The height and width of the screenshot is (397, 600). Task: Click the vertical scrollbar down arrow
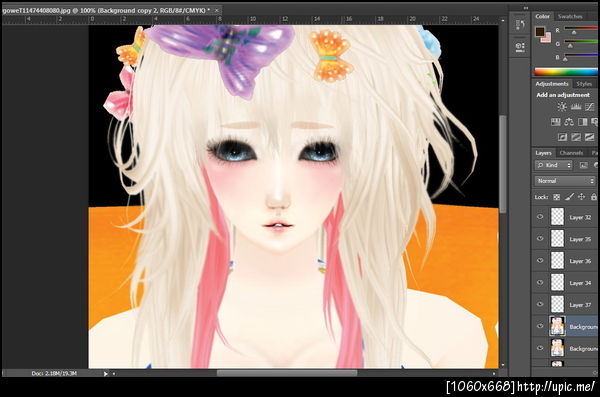click(x=503, y=365)
